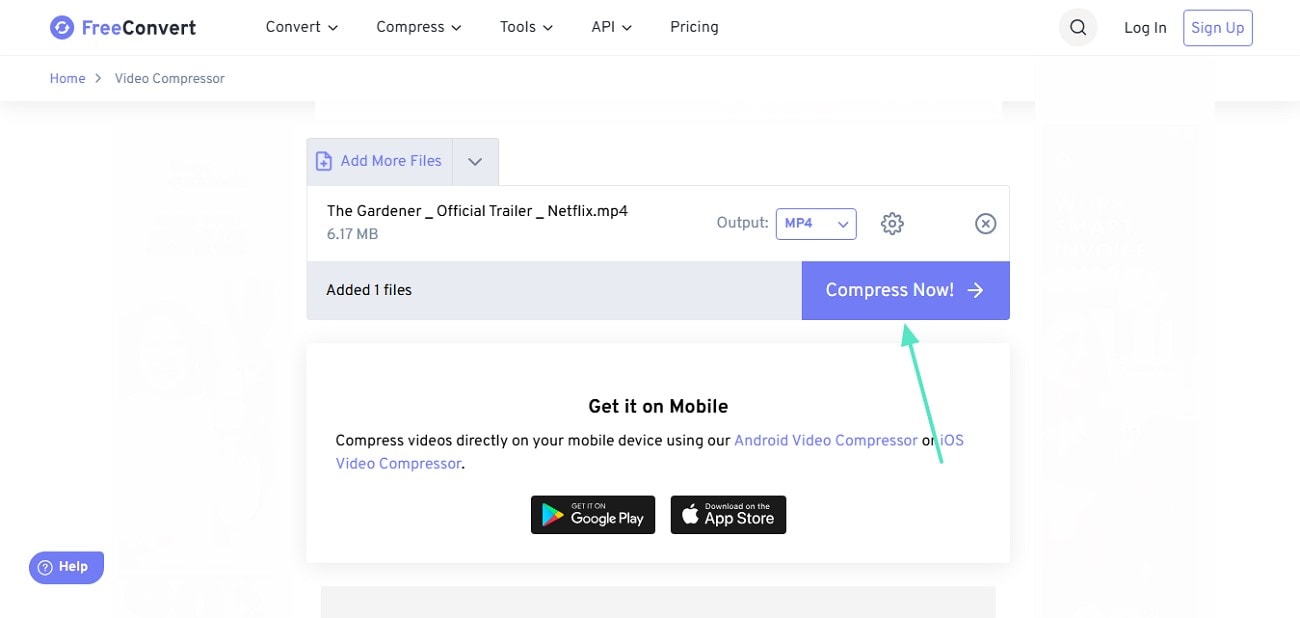The height and width of the screenshot is (618, 1300).
Task: Open the Android Video Compressor link
Action: pyautogui.click(x=825, y=440)
